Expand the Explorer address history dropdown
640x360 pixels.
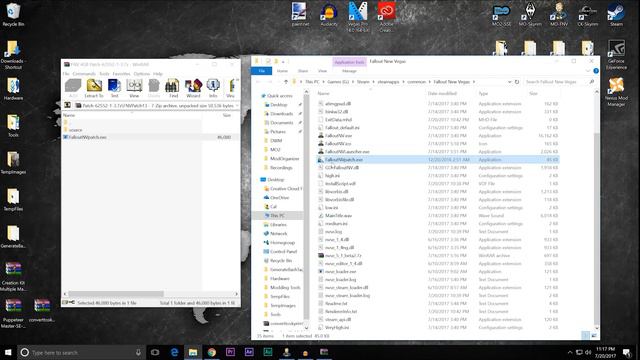point(509,82)
